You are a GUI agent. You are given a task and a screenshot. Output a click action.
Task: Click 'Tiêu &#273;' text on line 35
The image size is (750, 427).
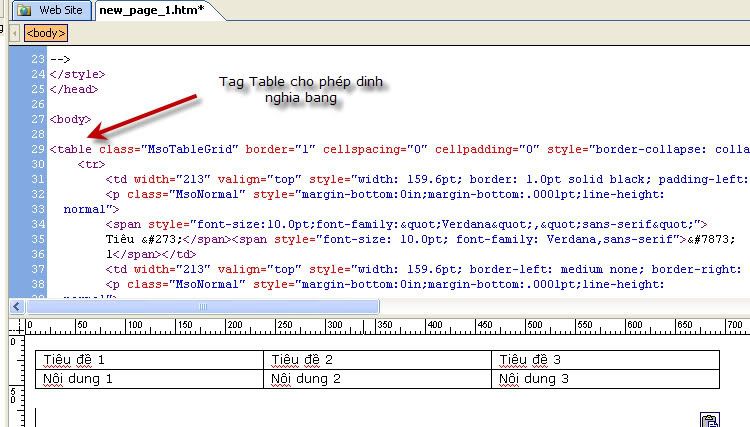pyautogui.click(x=144, y=239)
